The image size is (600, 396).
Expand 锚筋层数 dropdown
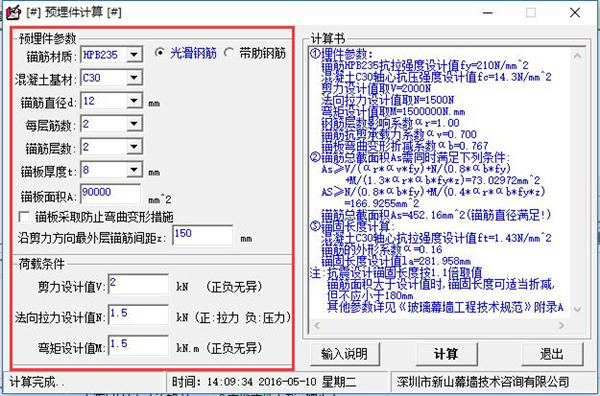pos(134,147)
